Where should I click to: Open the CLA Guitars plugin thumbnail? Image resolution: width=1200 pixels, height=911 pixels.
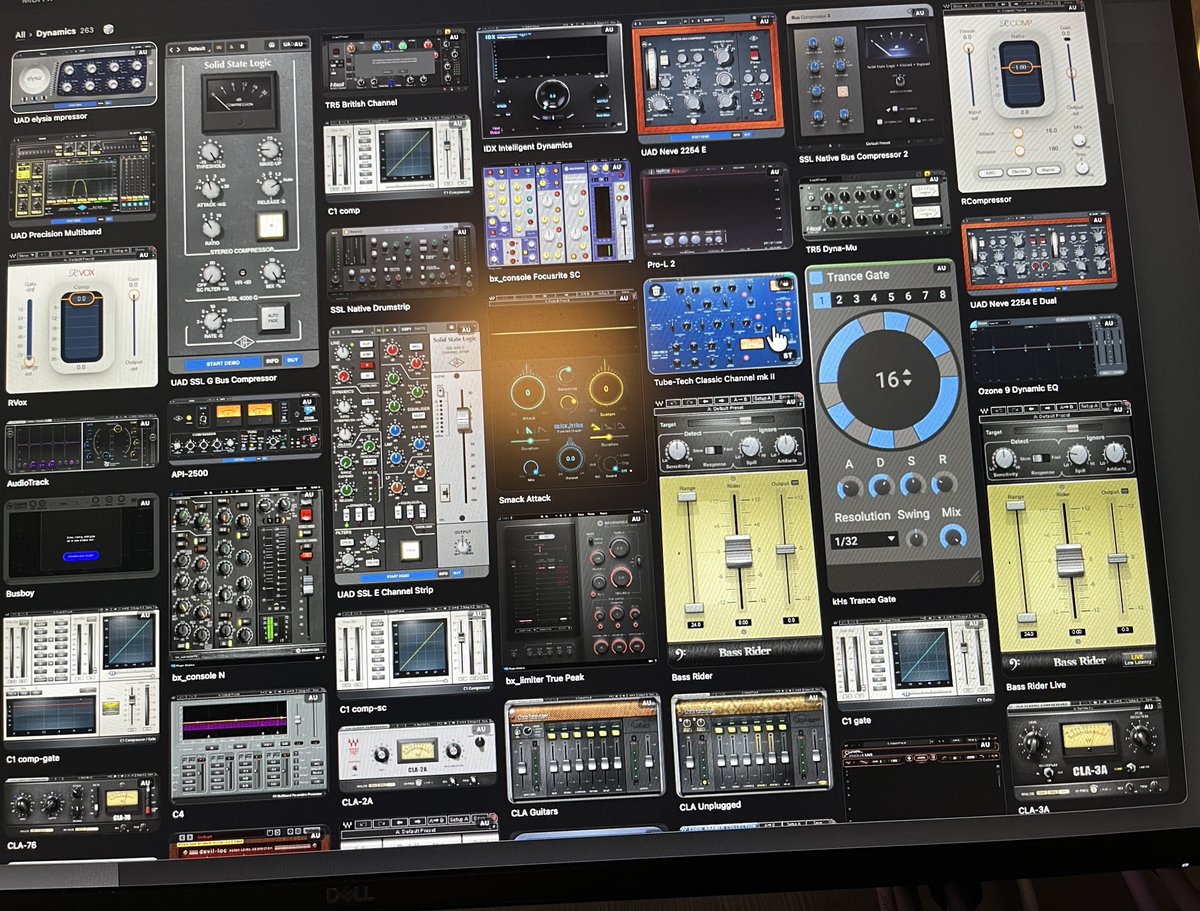click(584, 747)
